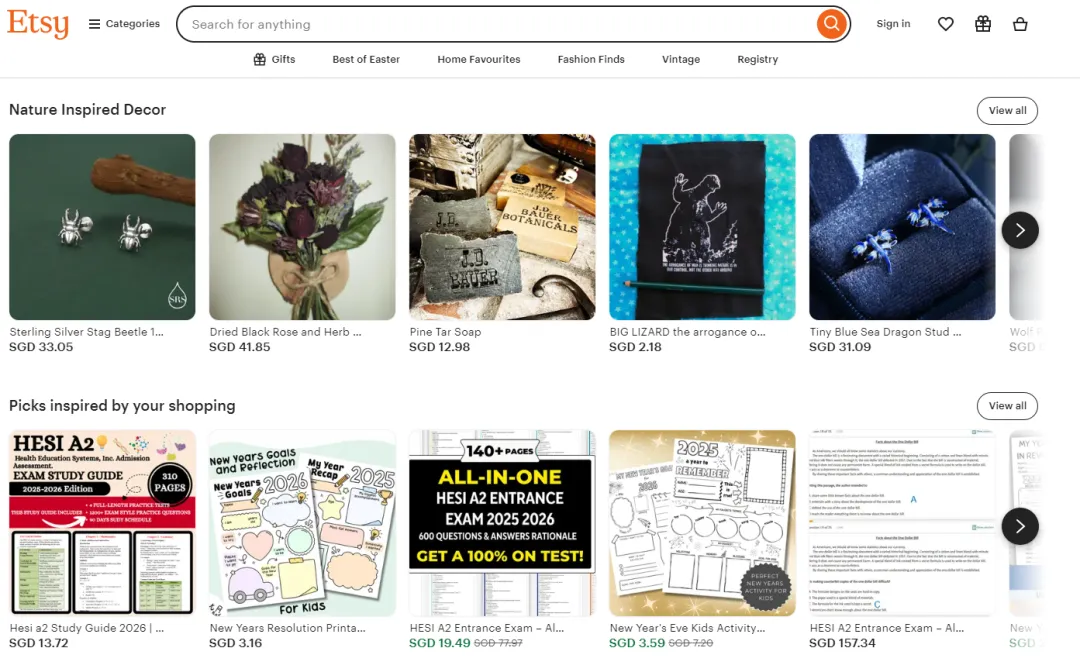Click View all for Nature Inspired Decor
This screenshot has width=1080, height=672.
pyautogui.click(x=1007, y=111)
